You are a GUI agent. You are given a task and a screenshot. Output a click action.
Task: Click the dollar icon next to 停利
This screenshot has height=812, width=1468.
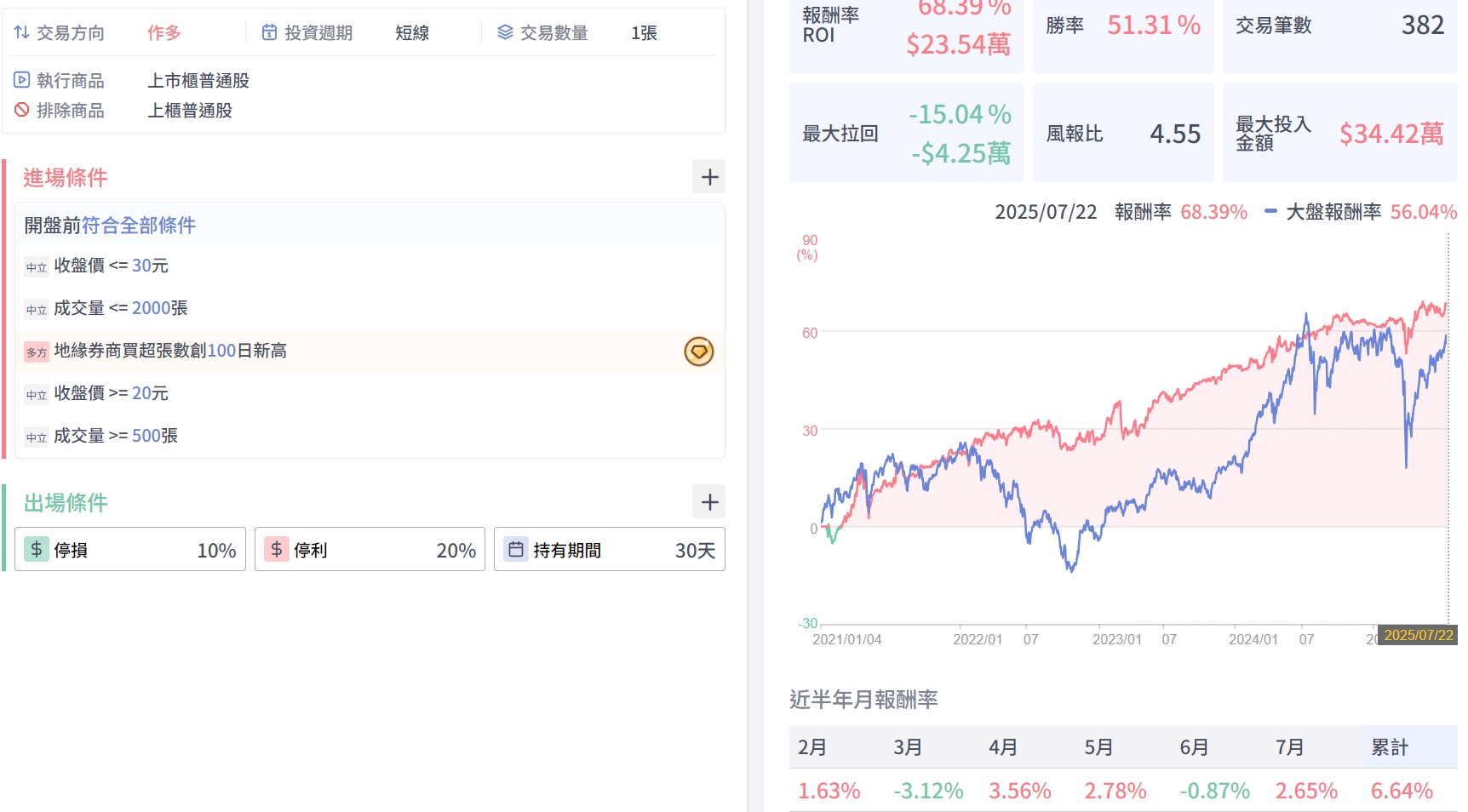(277, 550)
